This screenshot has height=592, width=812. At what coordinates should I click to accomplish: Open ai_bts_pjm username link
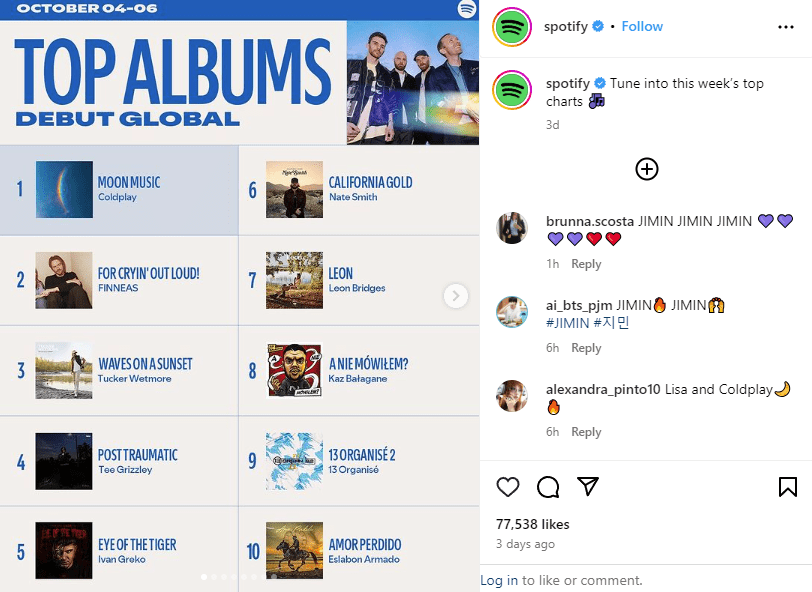coord(579,306)
